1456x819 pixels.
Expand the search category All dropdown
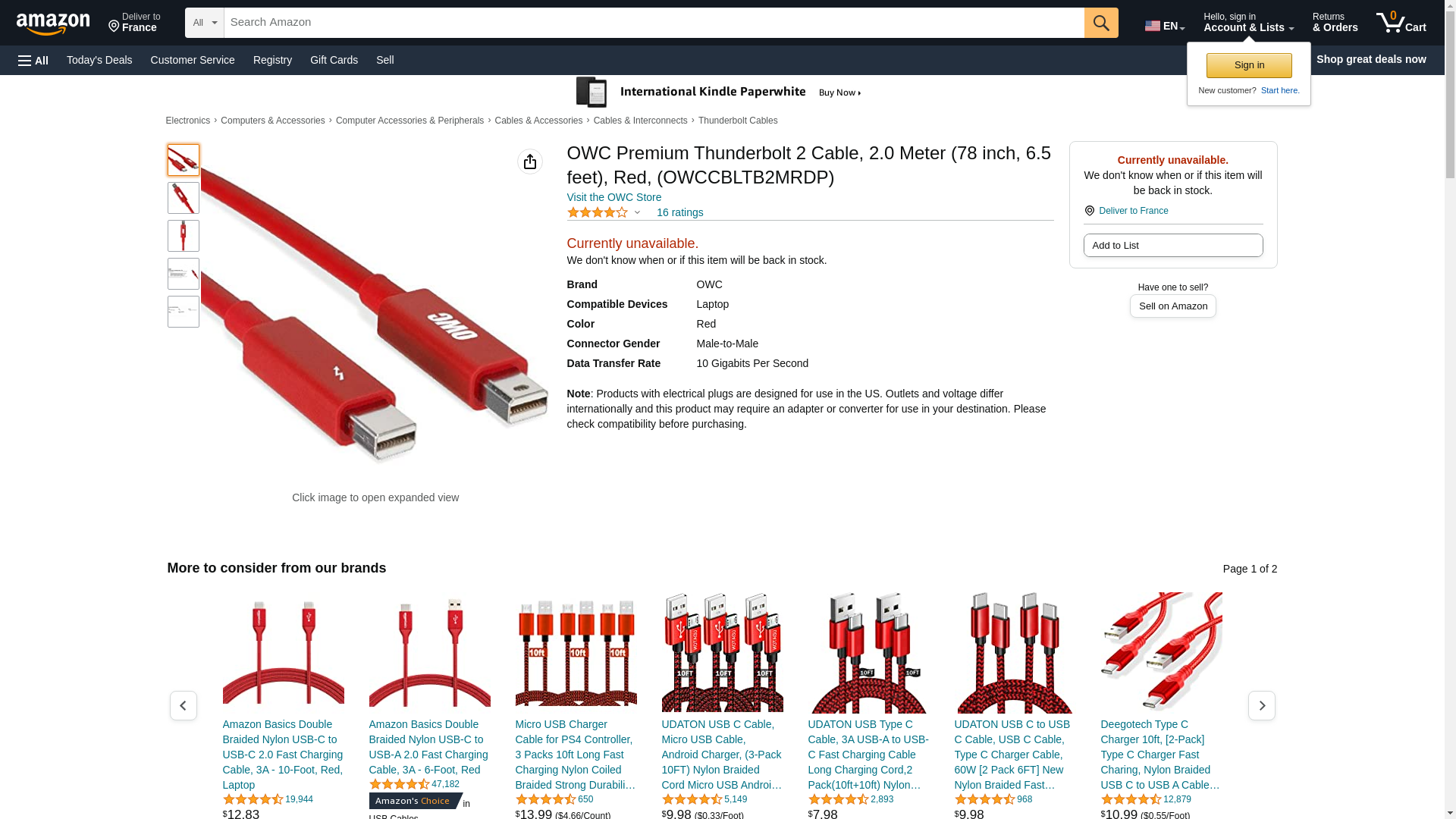(x=205, y=23)
